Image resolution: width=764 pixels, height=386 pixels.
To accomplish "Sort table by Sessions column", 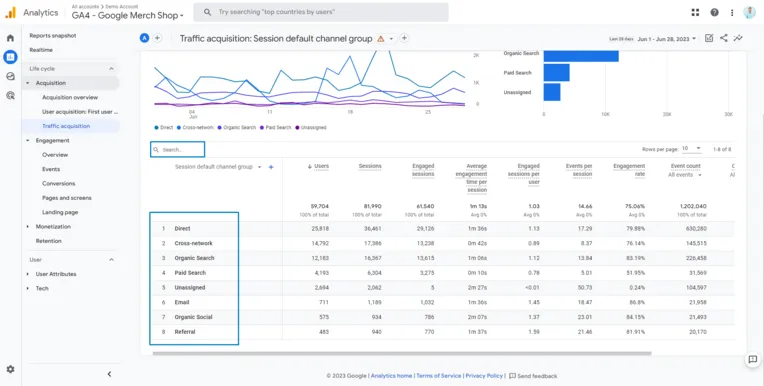I will 370,166.
